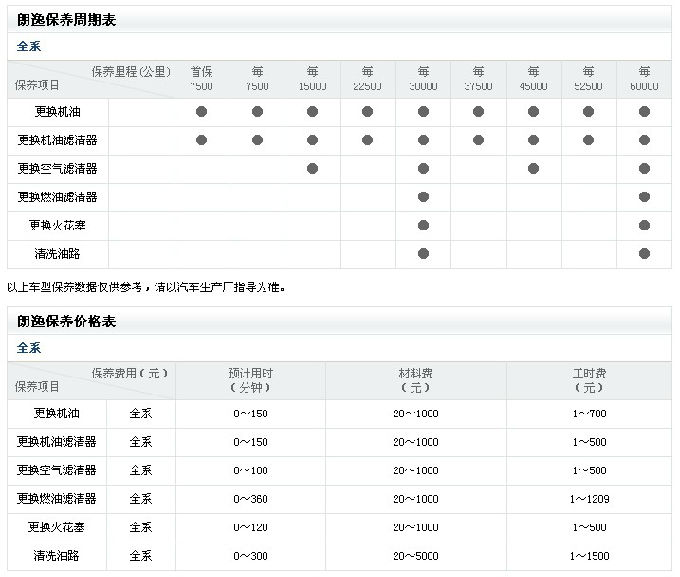Select the 工时费(元) column header
The height and width of the screenshot is (577, 680).
pyautogui.click(x=589, y=380)
